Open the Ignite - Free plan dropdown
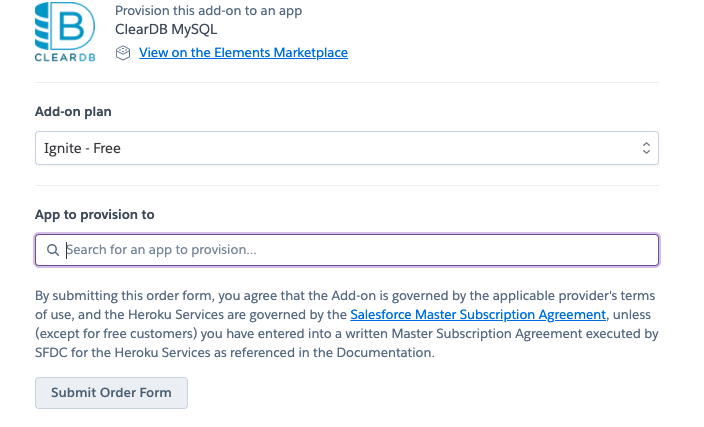Viewport: 704px width, 427px height. [346, 149]
